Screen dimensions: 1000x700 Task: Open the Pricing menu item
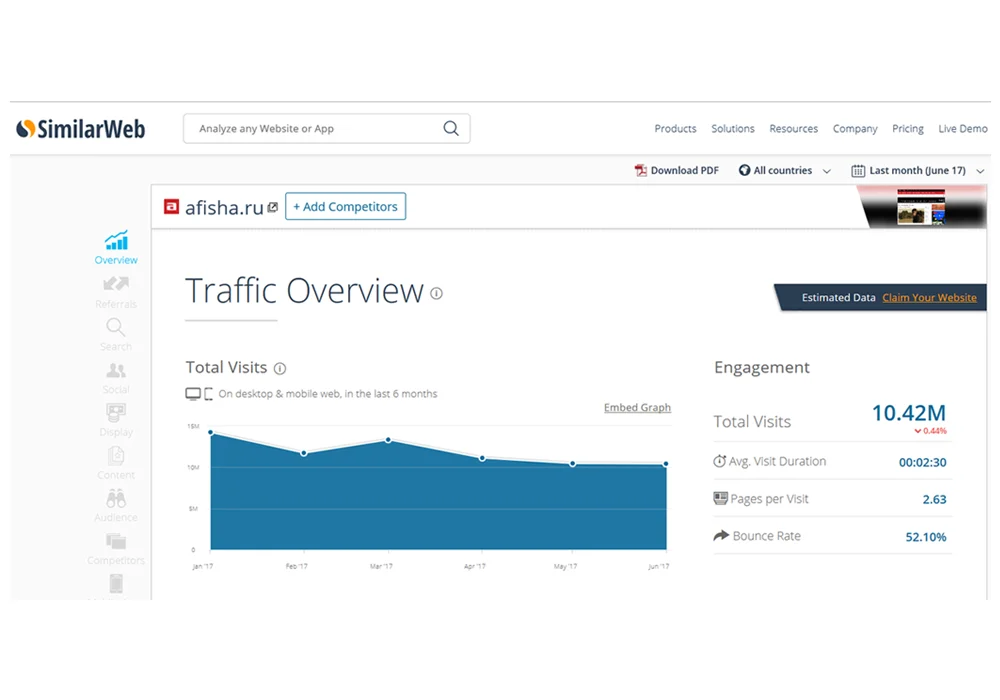tap(908, 129)
